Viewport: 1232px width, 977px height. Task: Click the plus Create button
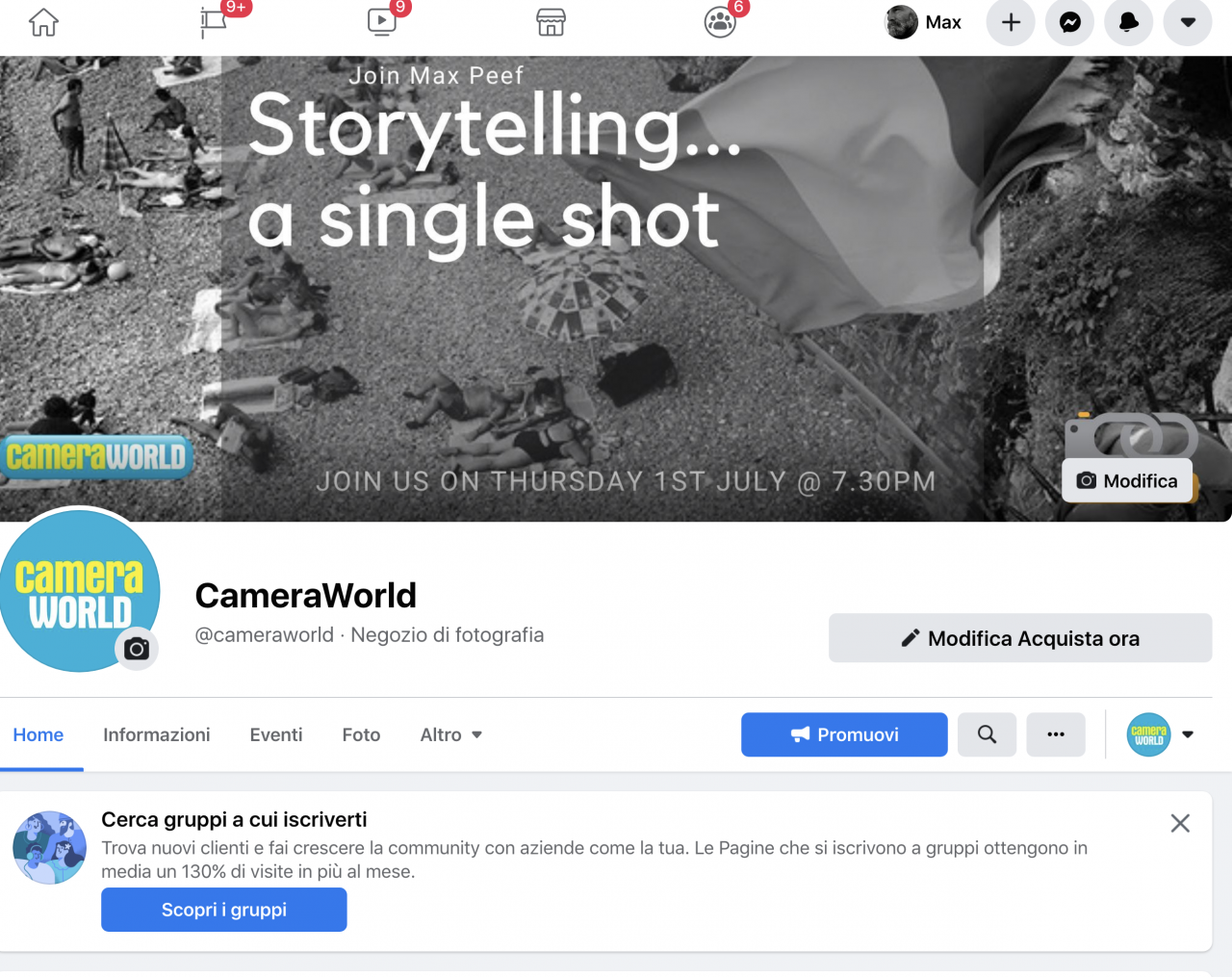click(x=1011, y=22)
